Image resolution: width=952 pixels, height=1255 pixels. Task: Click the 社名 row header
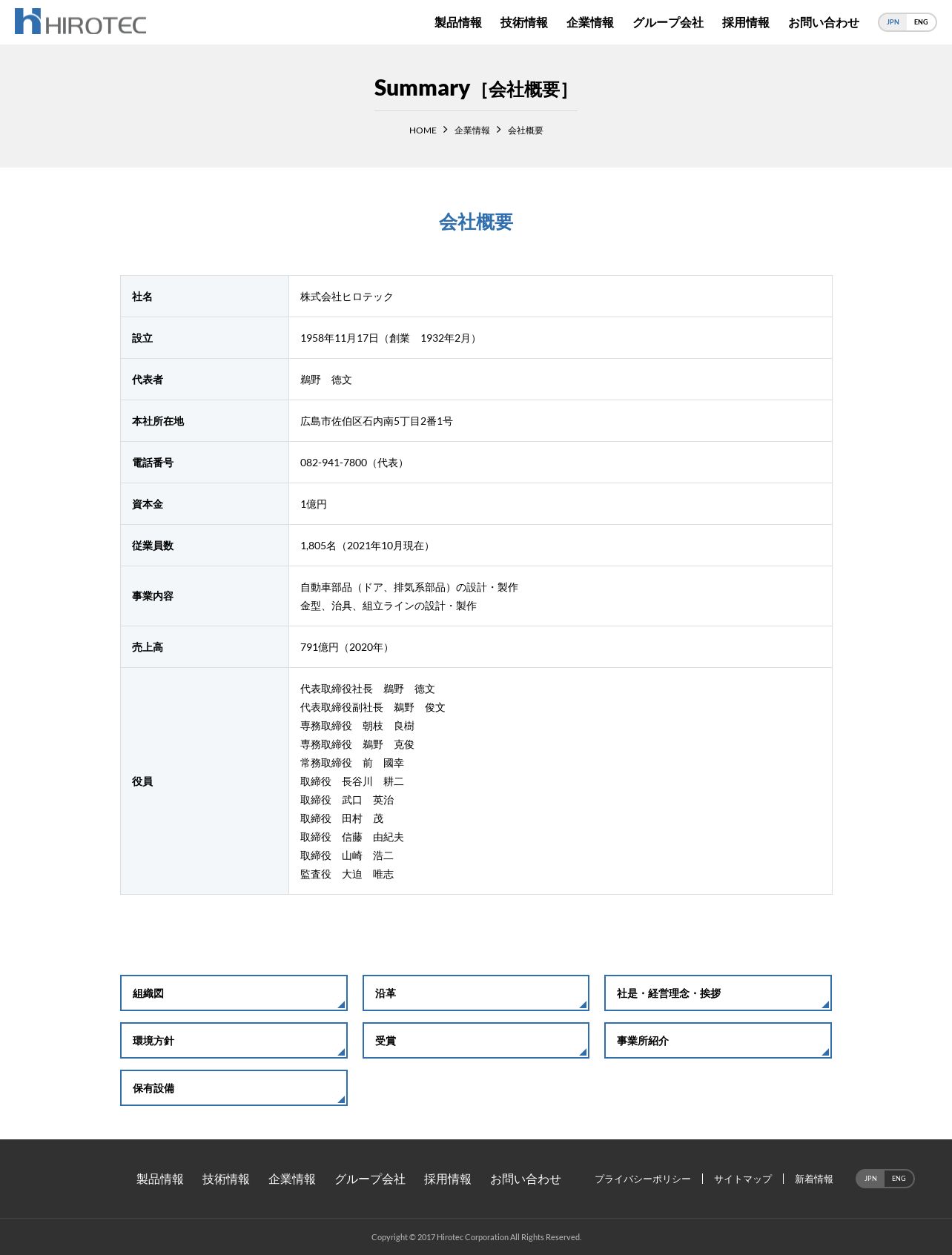coord(205,297)
